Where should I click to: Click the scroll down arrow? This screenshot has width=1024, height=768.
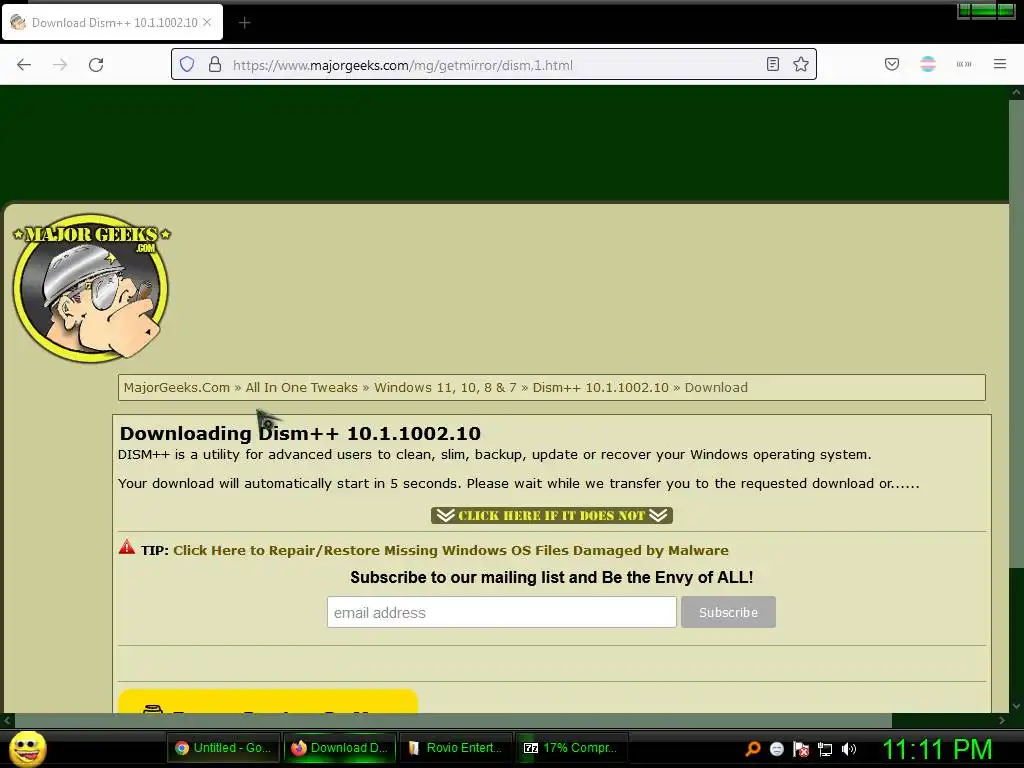(1016, 706)
